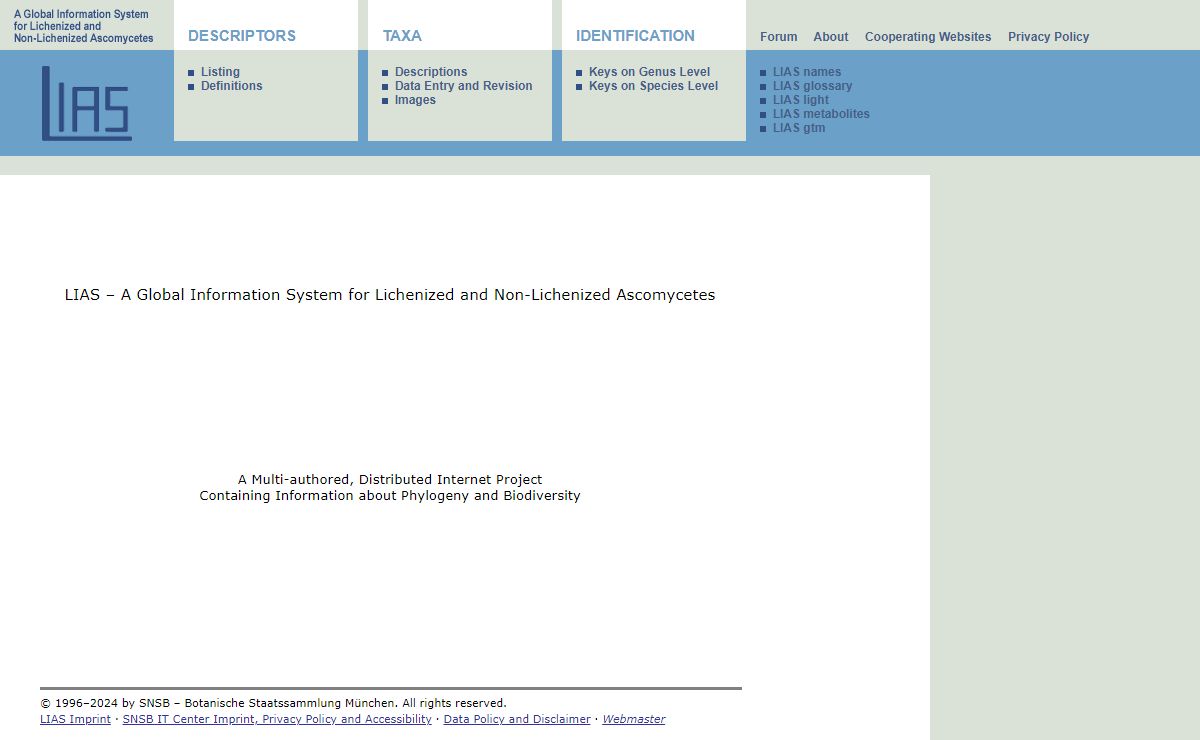Open the Identification menu heading
The height and width of the screenshot is (740, 1200).
pyautogui.click(x=635, y=36)
